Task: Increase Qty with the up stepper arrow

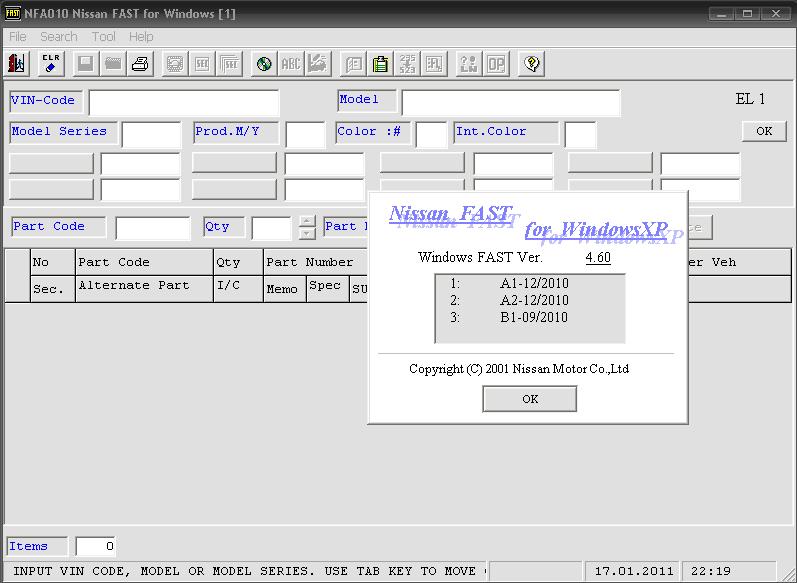Action: click(306, 222)
